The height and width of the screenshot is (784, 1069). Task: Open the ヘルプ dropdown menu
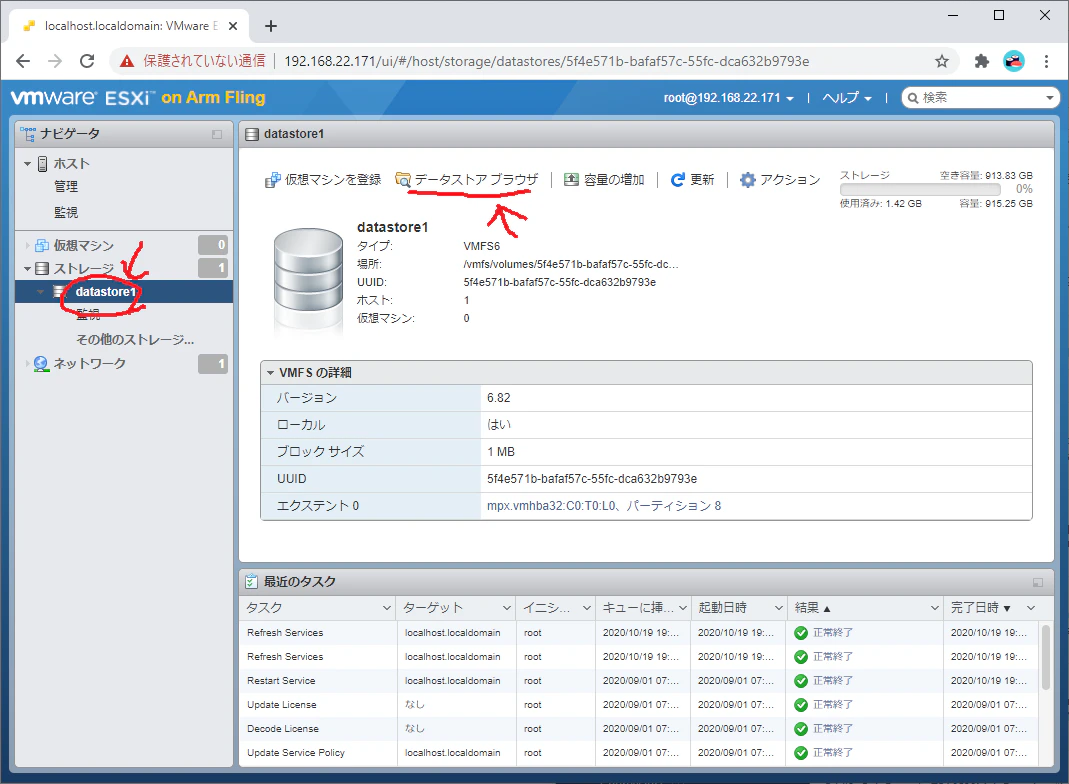point(847,98)
